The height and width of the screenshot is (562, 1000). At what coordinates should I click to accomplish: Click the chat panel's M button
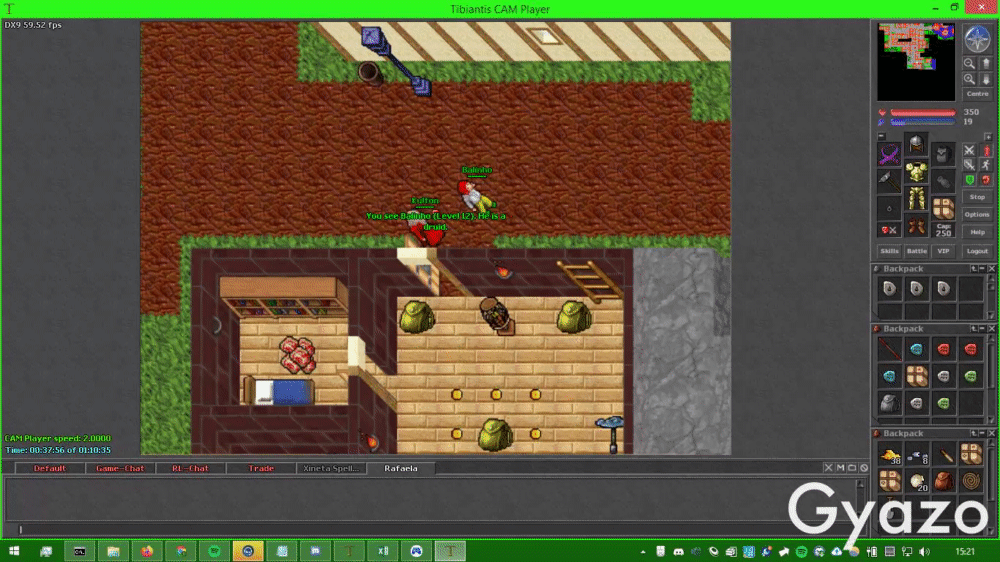pyautogui.click(x=840, y=468)
